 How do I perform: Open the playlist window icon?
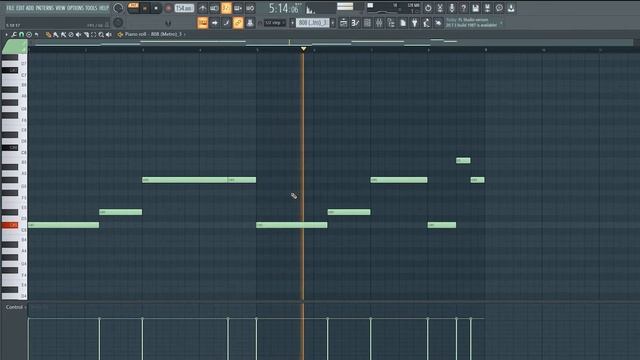pos(344,23)
